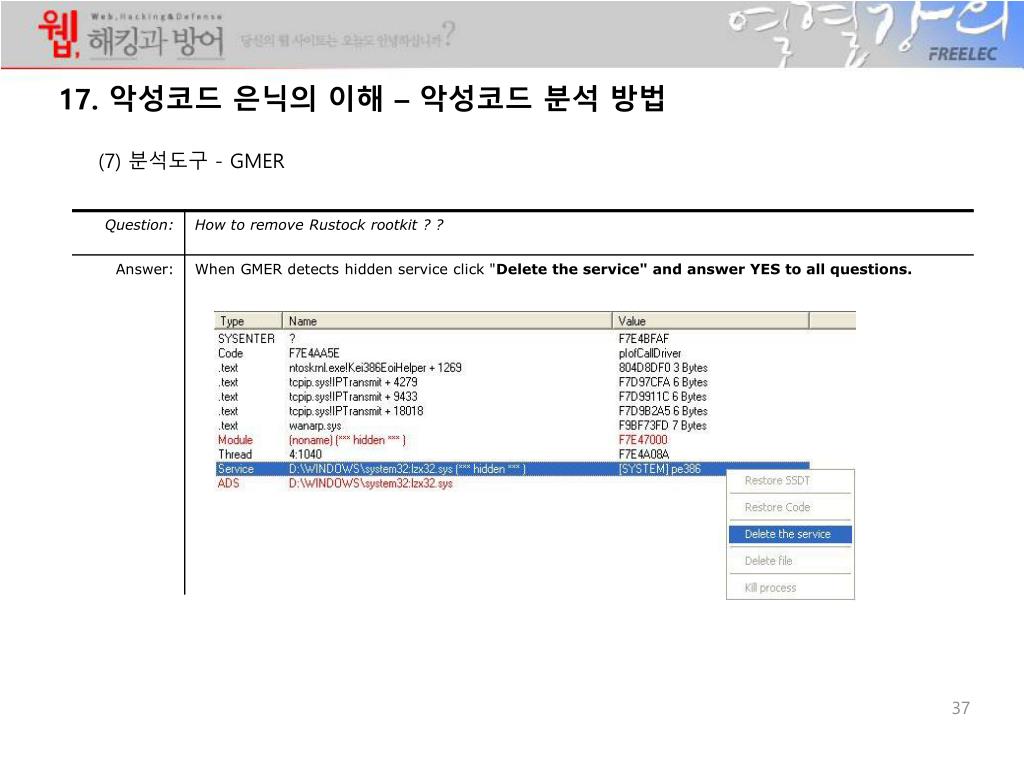
Task: Sort by the Value column header
Action: pyautogui.click(x=711, y=321)
